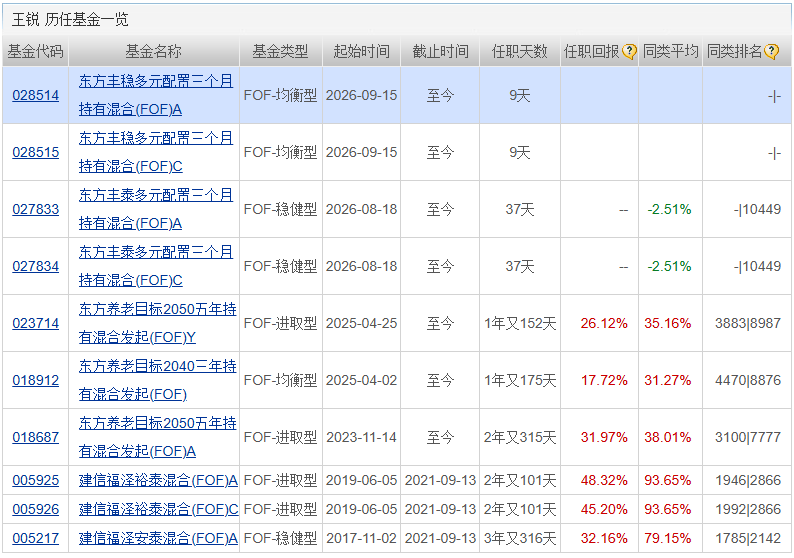Open fund code 027834 link
794x558 pixels.
35,266
